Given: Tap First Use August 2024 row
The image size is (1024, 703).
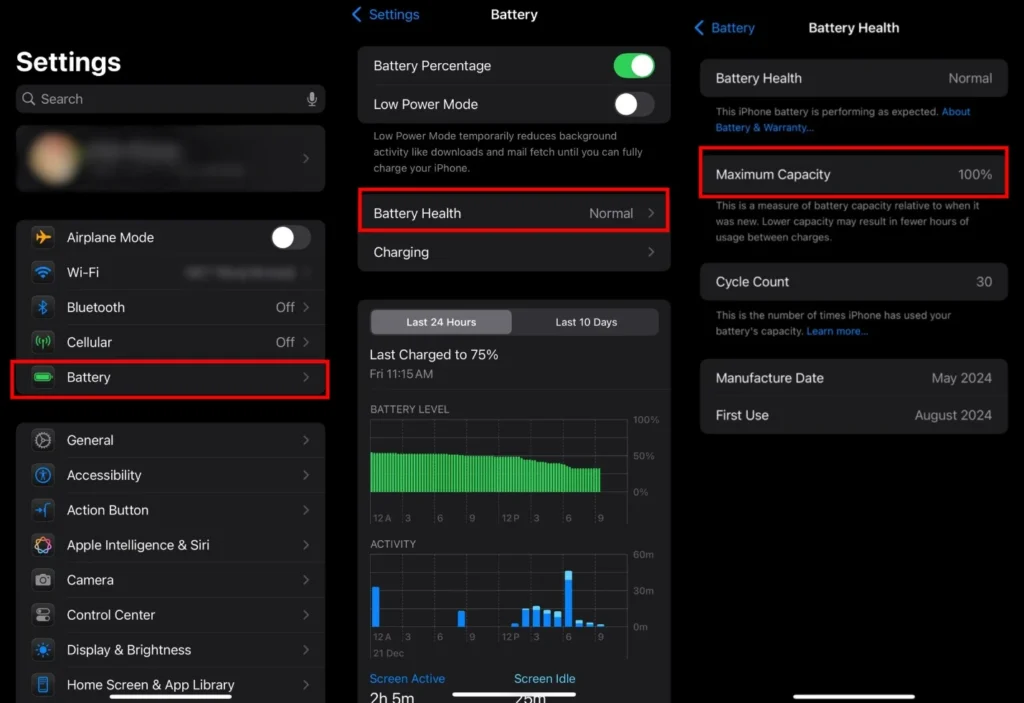Looking at the screenshot, I should pos(854,415).
